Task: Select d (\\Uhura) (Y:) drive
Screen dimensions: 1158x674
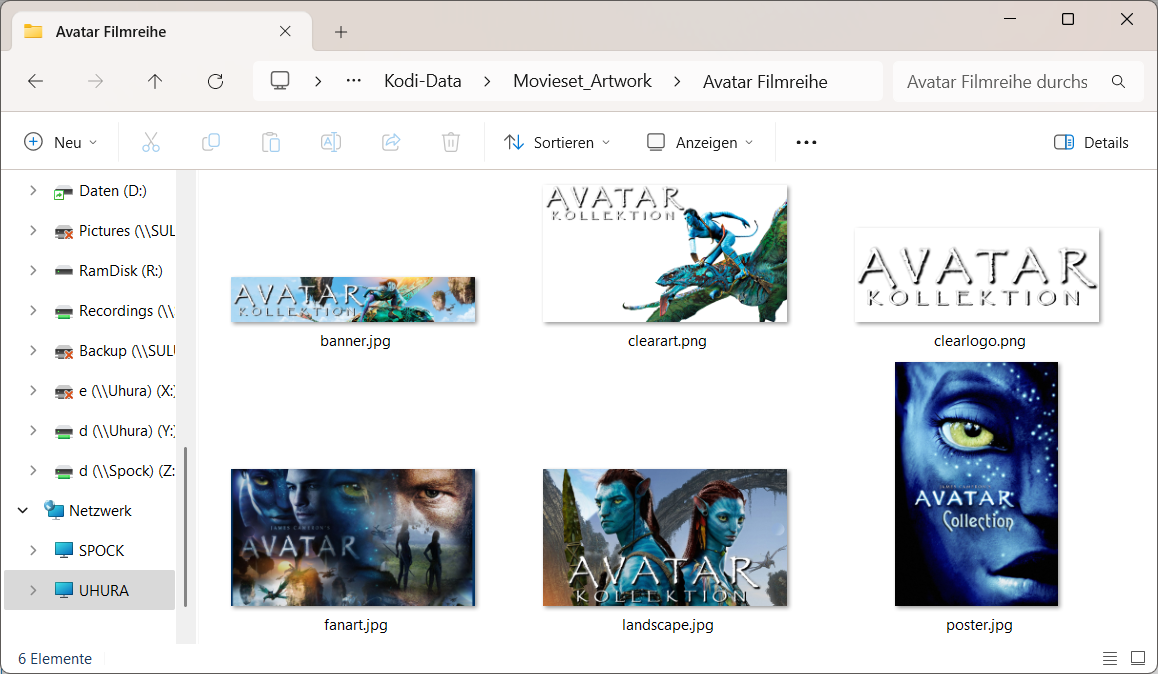Action: pos(127,430)
